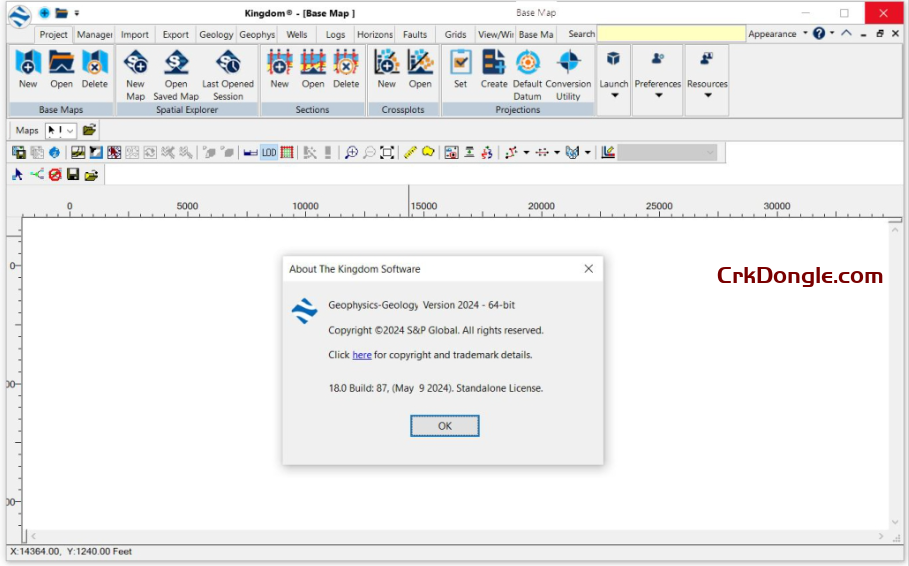Click the blue help question mark icon
The height and width of the screenshot is (566, 909).
tap(819, 34)
